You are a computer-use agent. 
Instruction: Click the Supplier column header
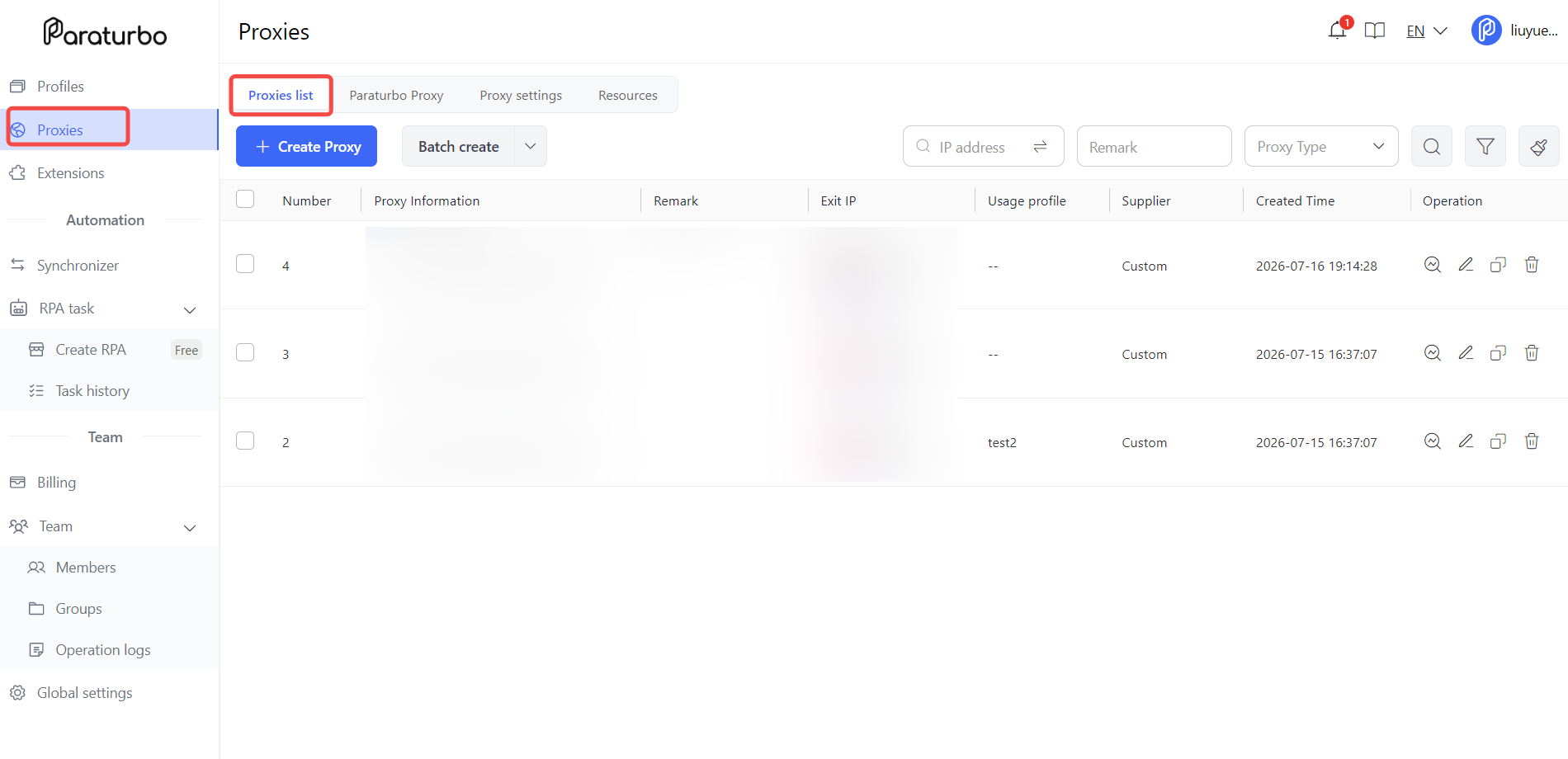click(x=1145, y=200)
